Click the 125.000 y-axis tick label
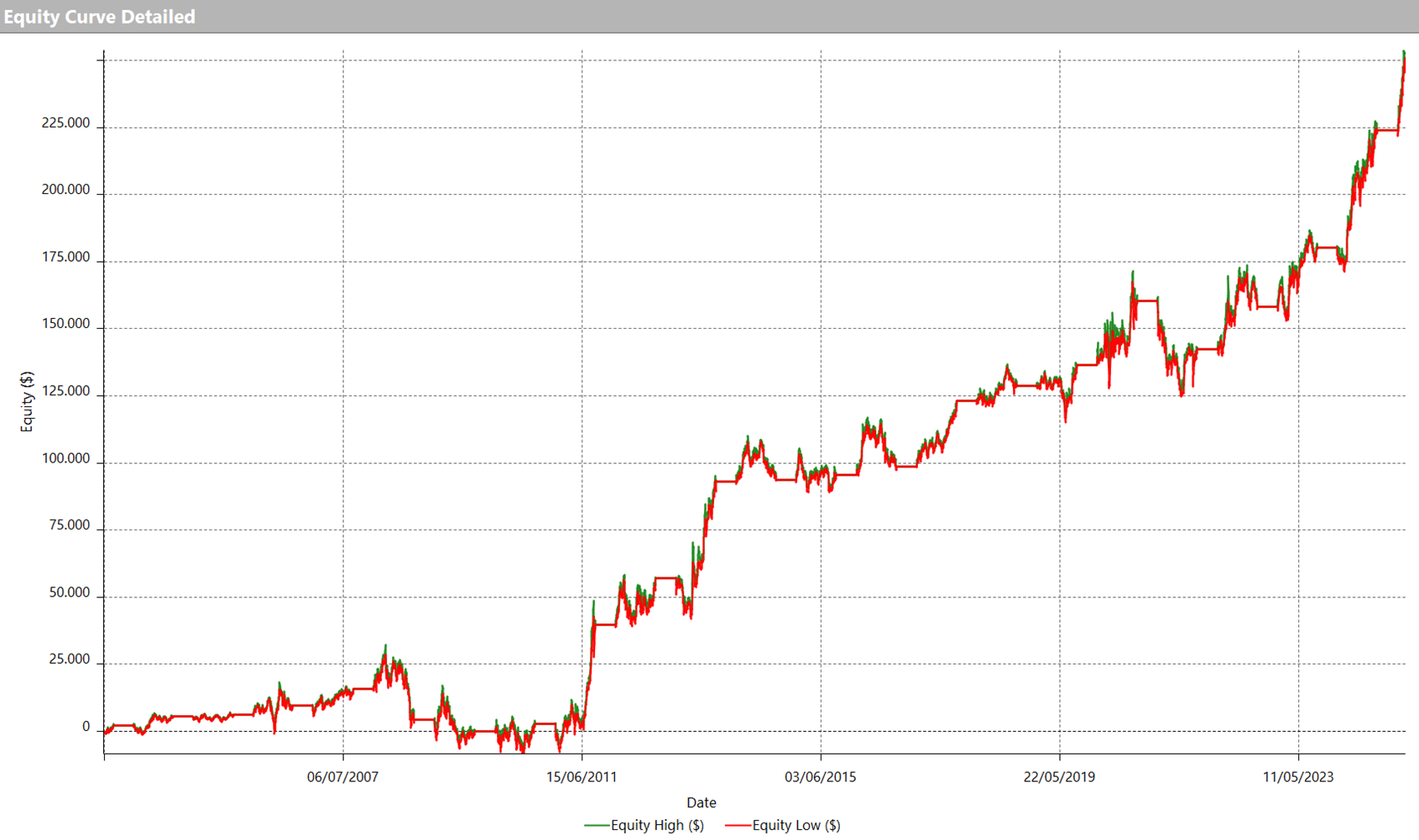The height and width of the screenshot is (840, 1419). pyautogui.click(x=65, y=391)
